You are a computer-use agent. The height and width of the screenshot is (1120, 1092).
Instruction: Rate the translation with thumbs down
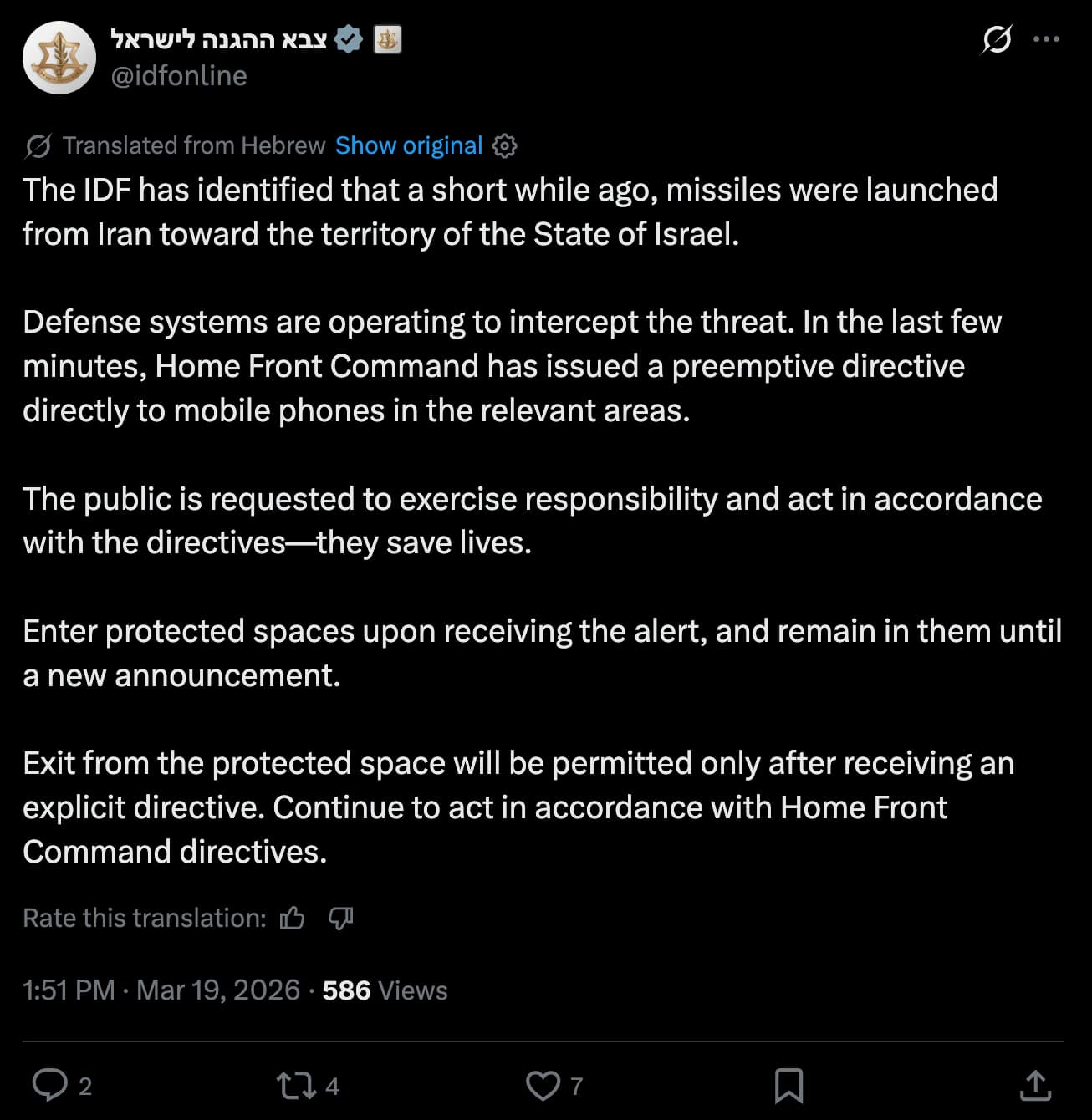(340, 919)
